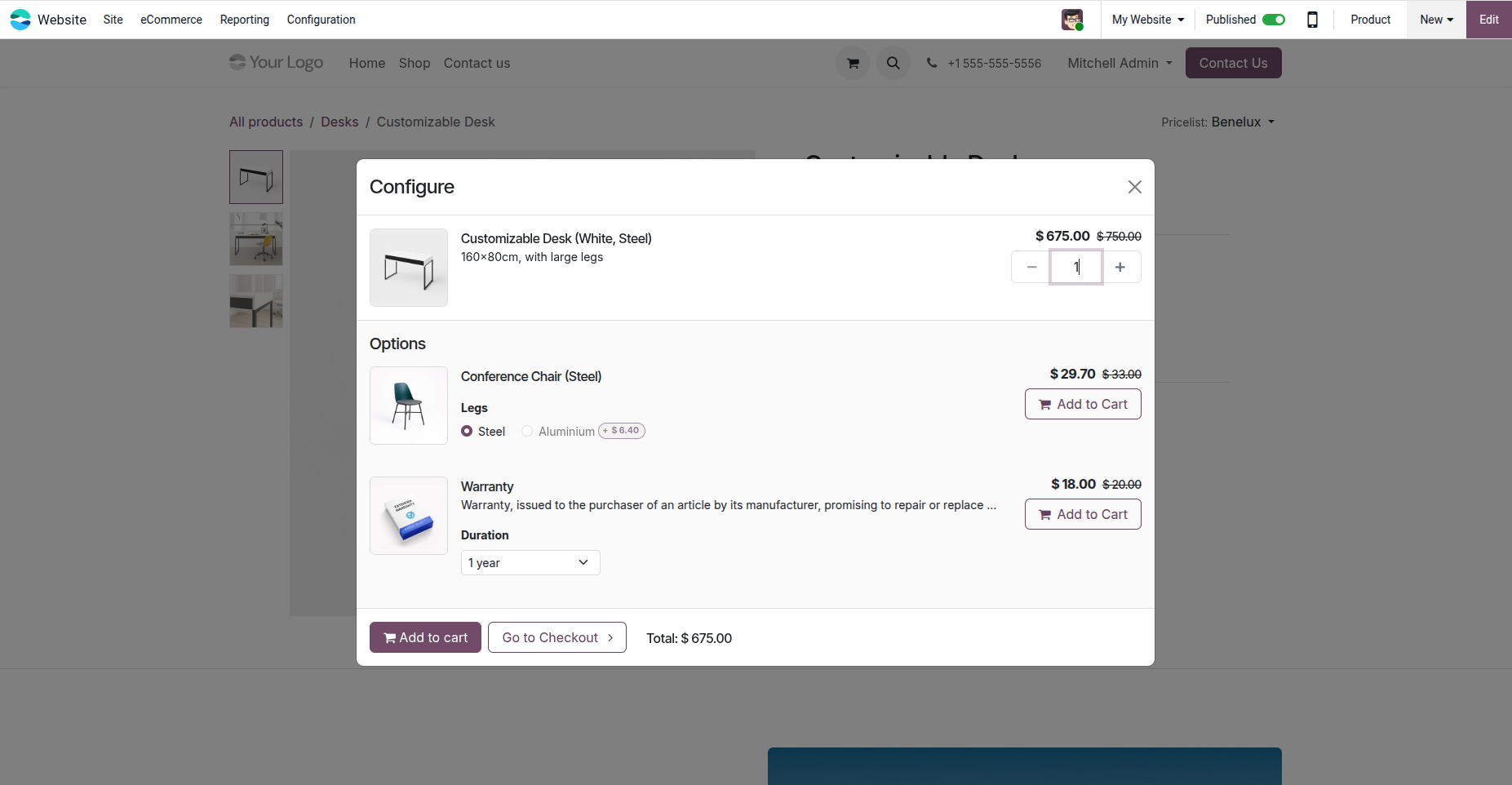Click the purple Add to cart button

click(x=425, y=637)
